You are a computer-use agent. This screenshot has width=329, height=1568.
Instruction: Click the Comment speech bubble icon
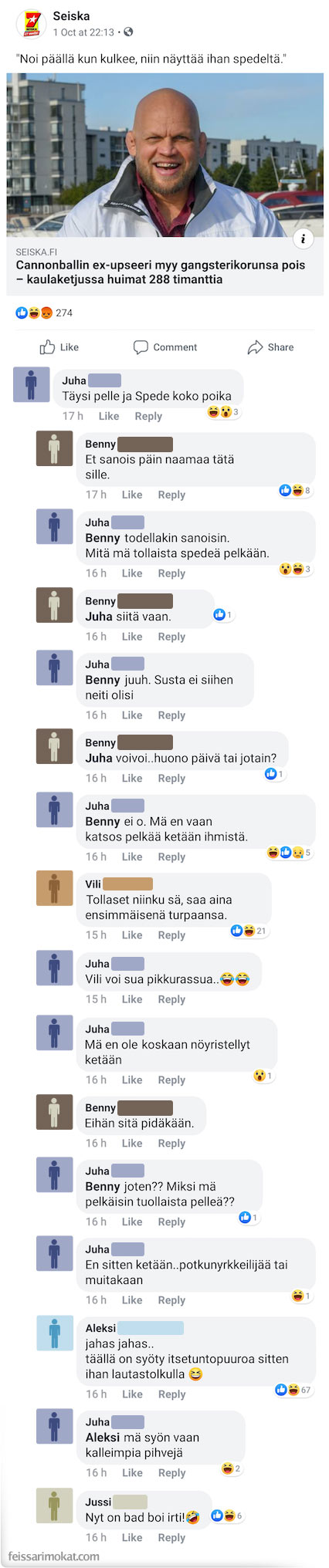point(141,347)
